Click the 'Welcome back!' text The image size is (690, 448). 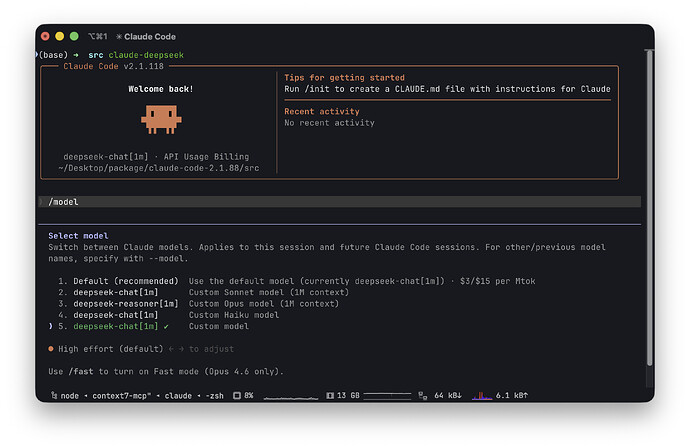point(161,89)
